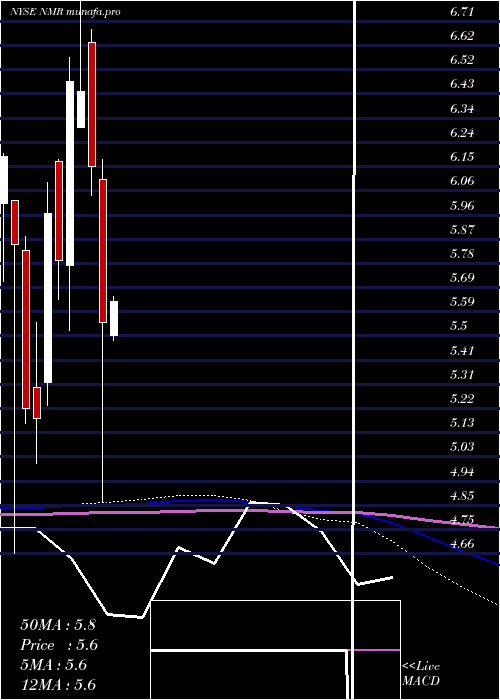Image resolution: width=500 pixels, height=700 pixels.
Task: Click the 6.43 price axis label
Action: (462, 84)
